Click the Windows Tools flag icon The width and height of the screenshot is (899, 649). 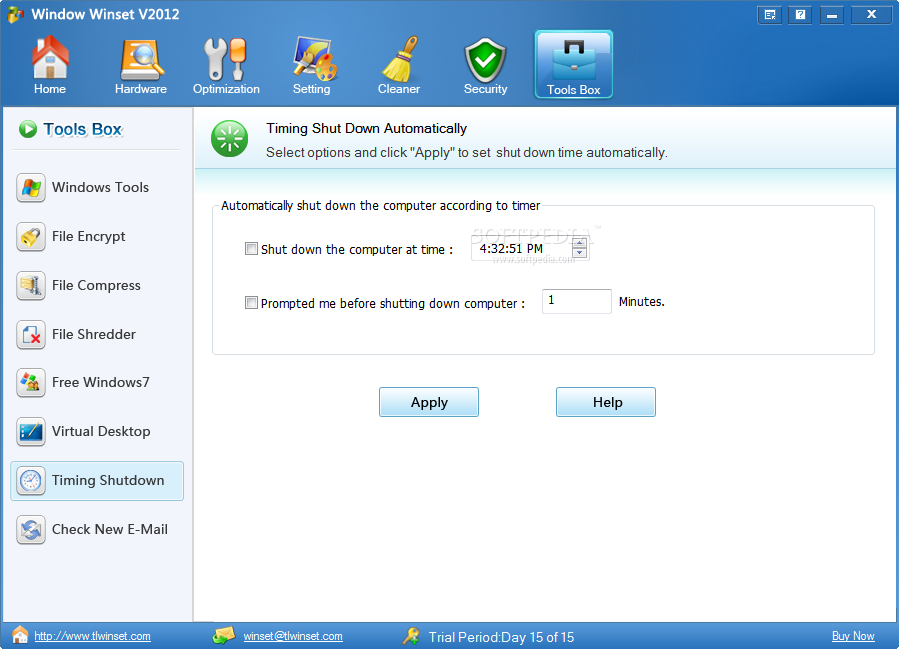[x=31, y=187]
